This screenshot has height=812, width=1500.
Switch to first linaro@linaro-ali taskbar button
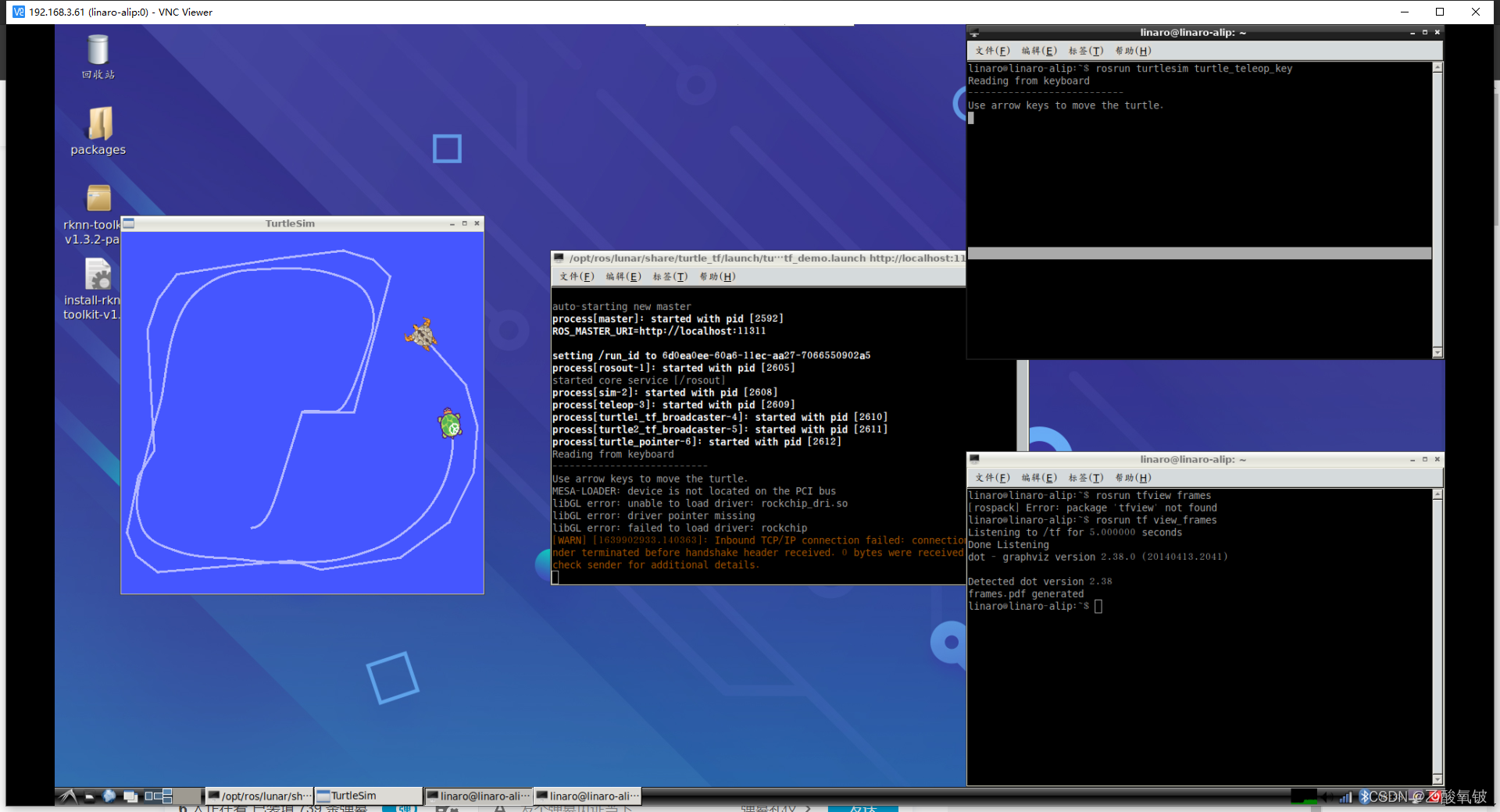click(477, 796)
